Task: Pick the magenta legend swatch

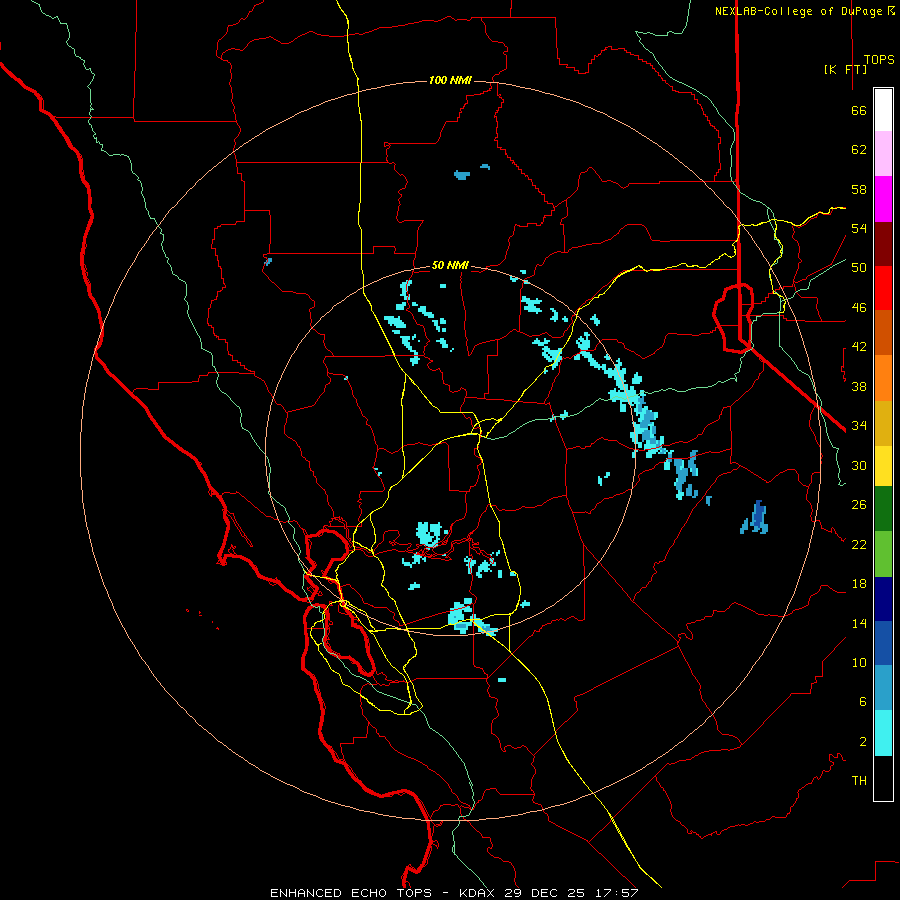Action: point(883,199)
